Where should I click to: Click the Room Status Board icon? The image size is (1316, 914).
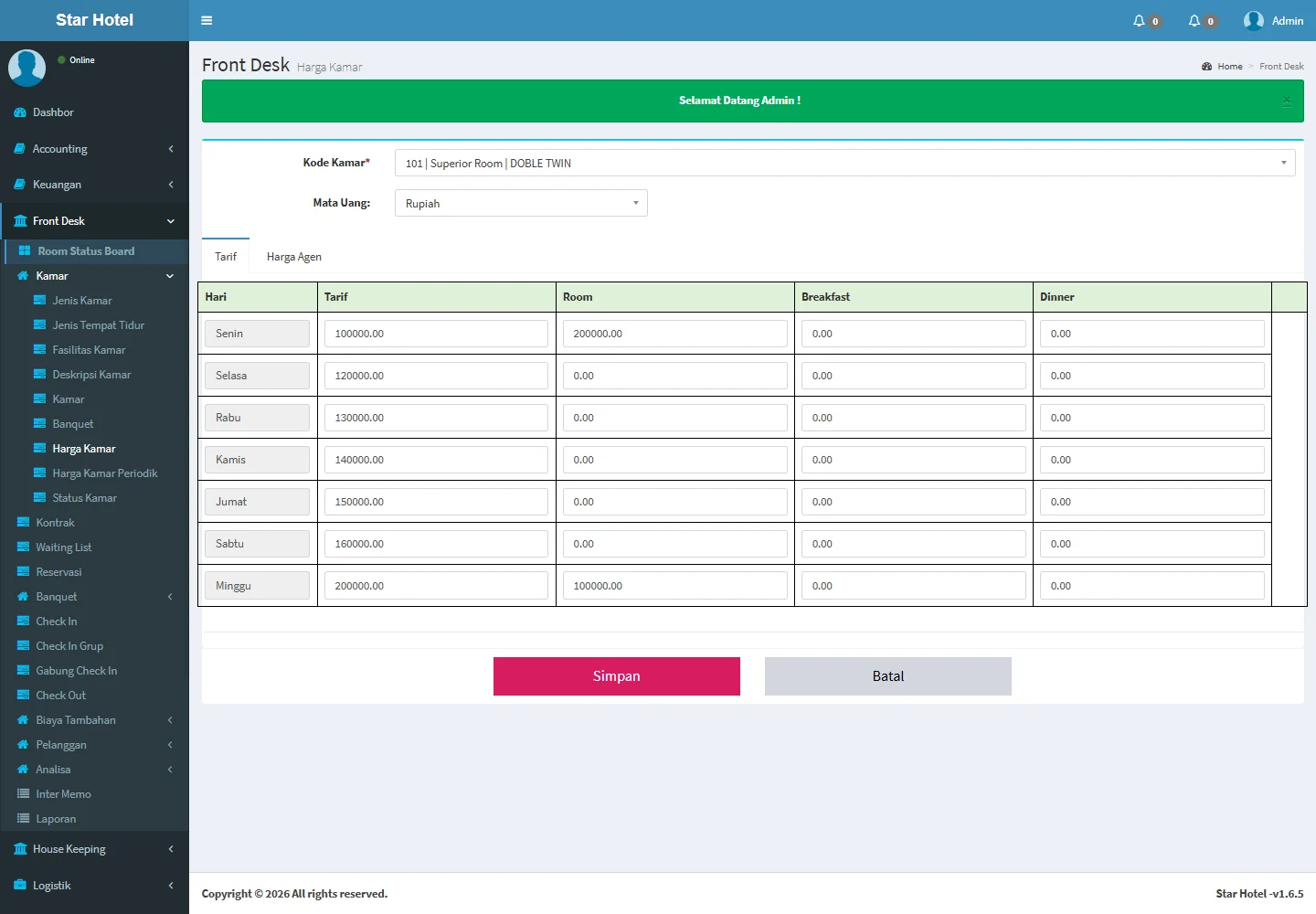[25, 251]
